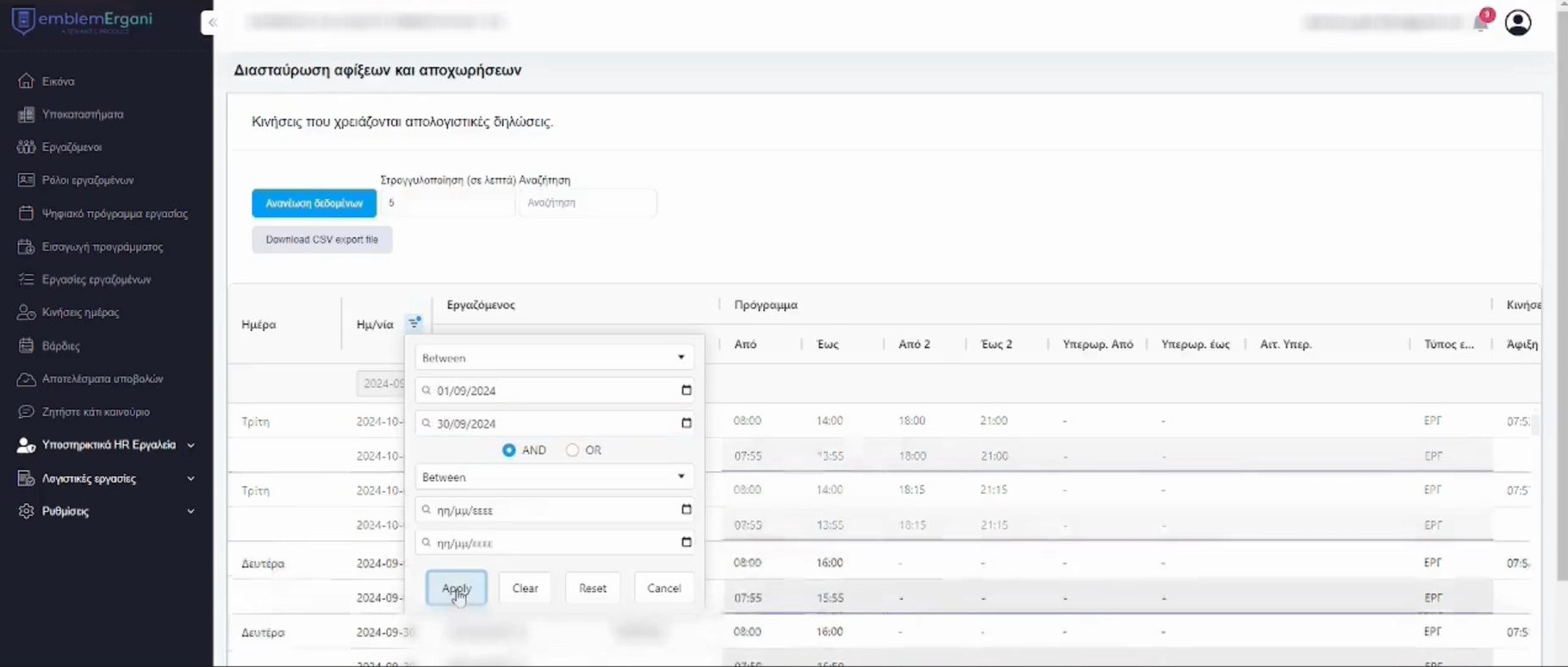Open calendar picker of last date field
This screenshot has height=667, width=1568.
[686, 542]
